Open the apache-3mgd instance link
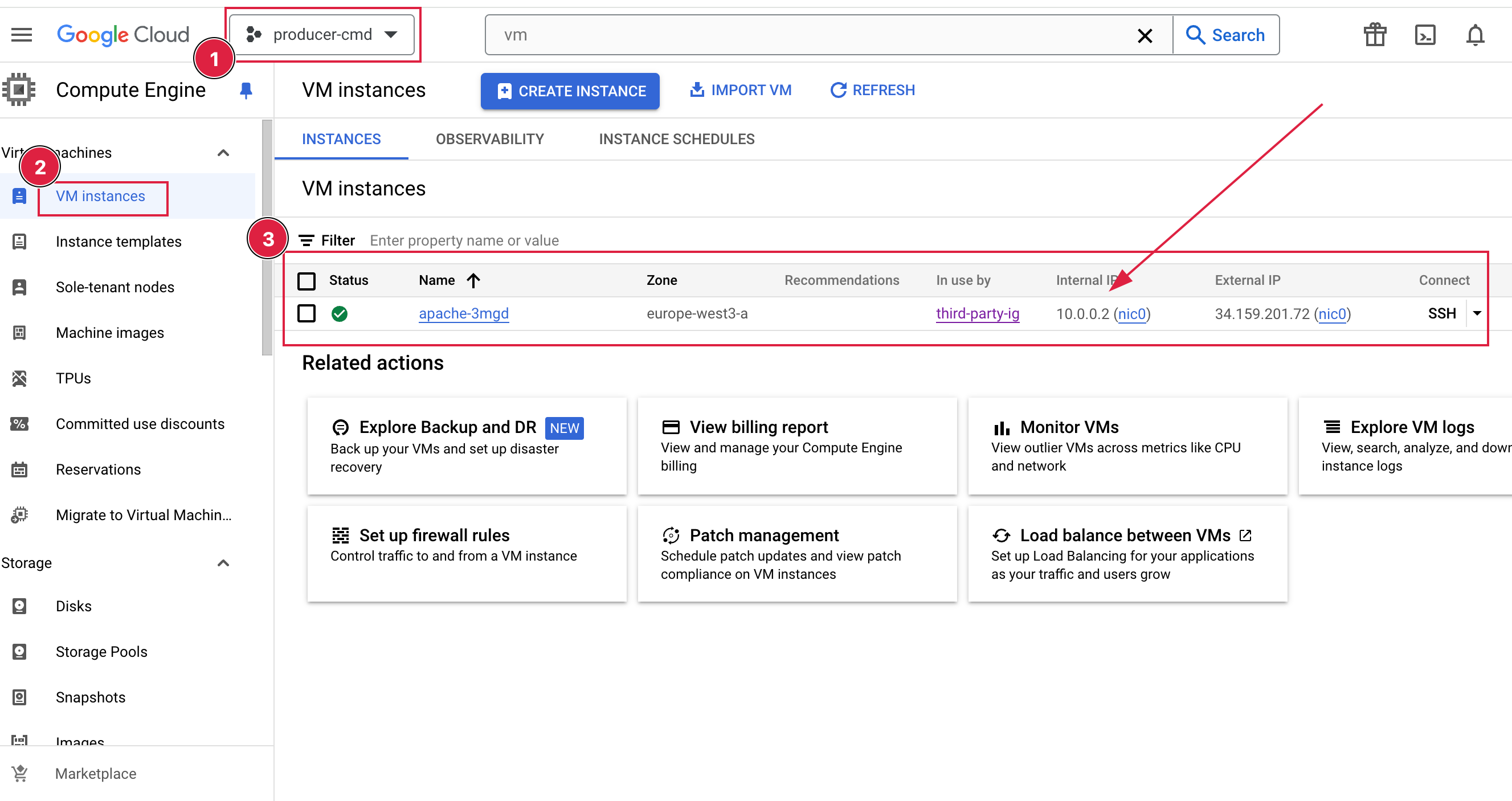 tap(463, 313)
